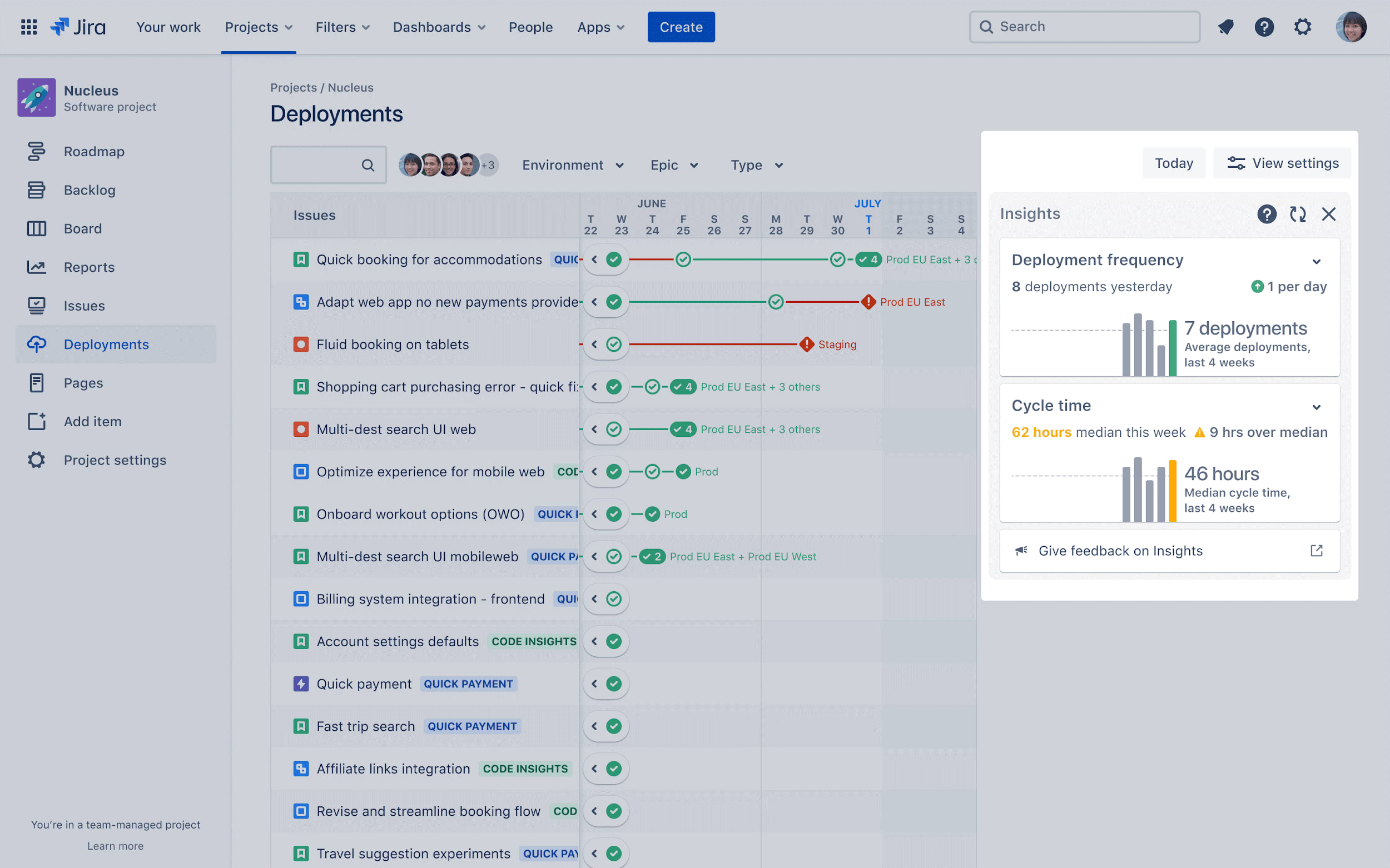Close the Insights panel
The height and width of the screenshot is (868, 1390).
[1328, 214]
